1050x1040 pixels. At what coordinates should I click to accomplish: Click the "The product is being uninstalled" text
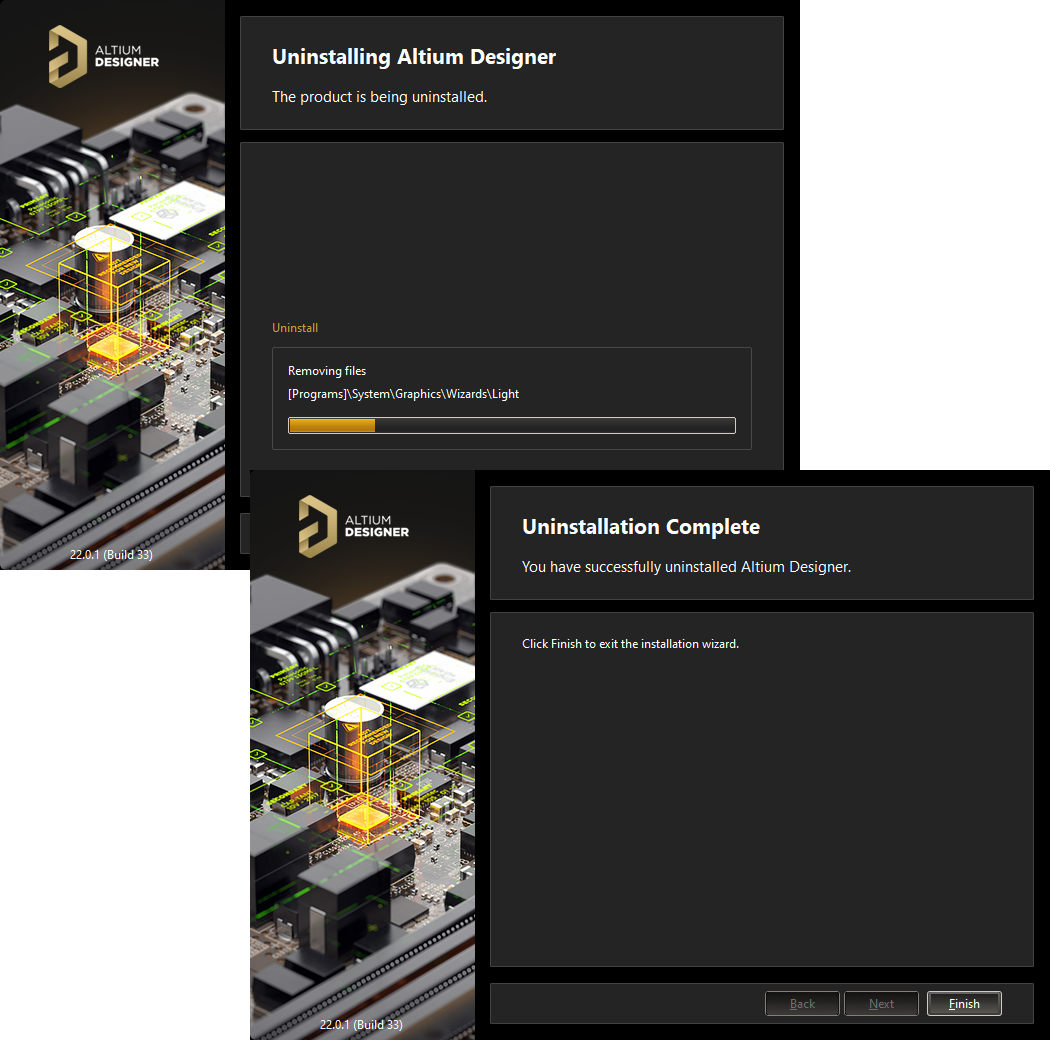380,97
